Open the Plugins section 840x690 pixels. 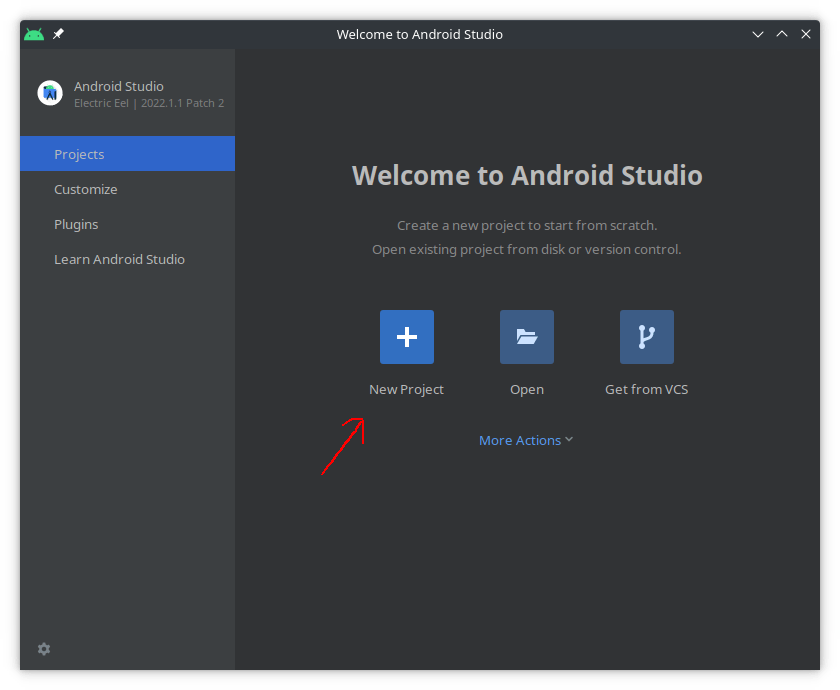(76, 224)
